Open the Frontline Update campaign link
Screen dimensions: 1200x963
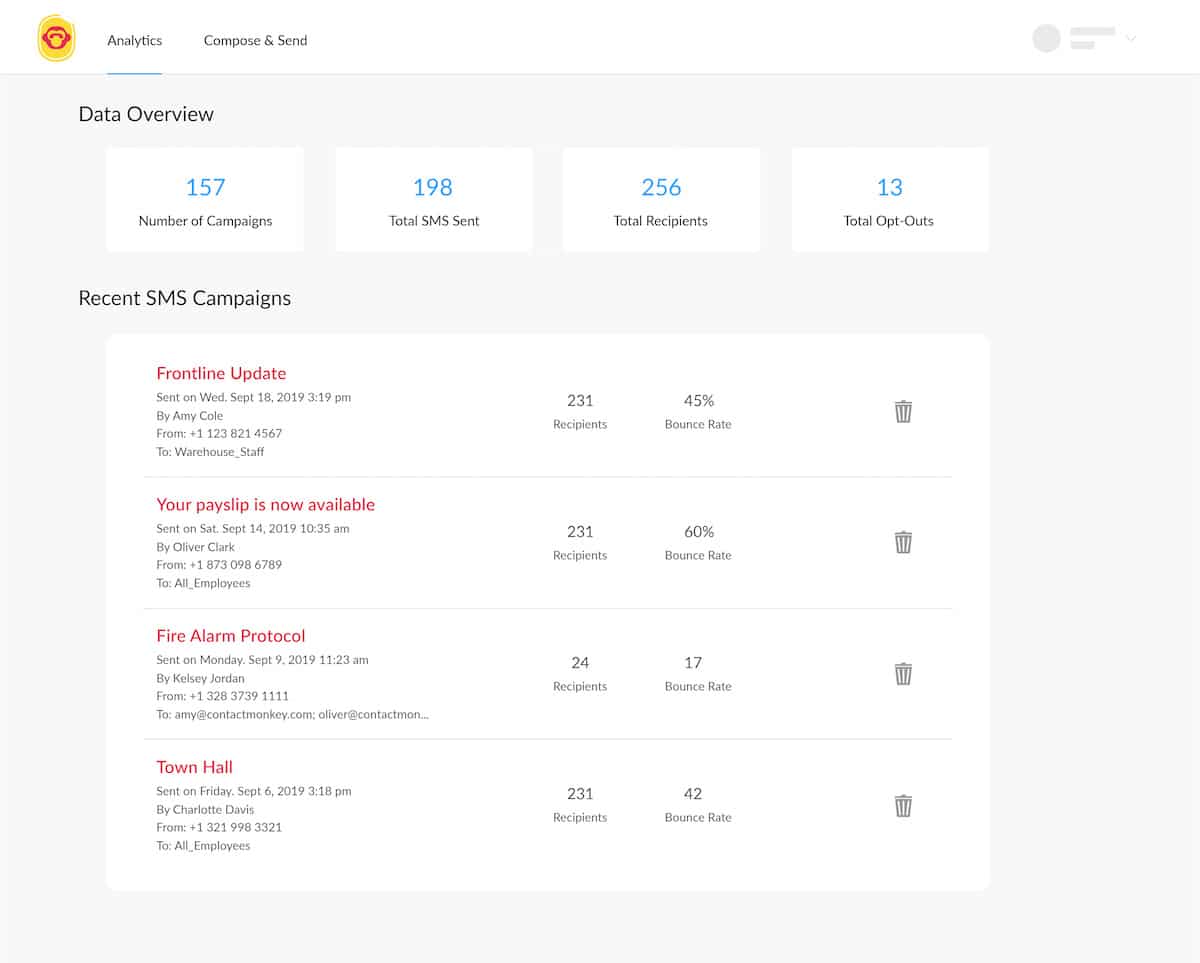pos(221,373)
